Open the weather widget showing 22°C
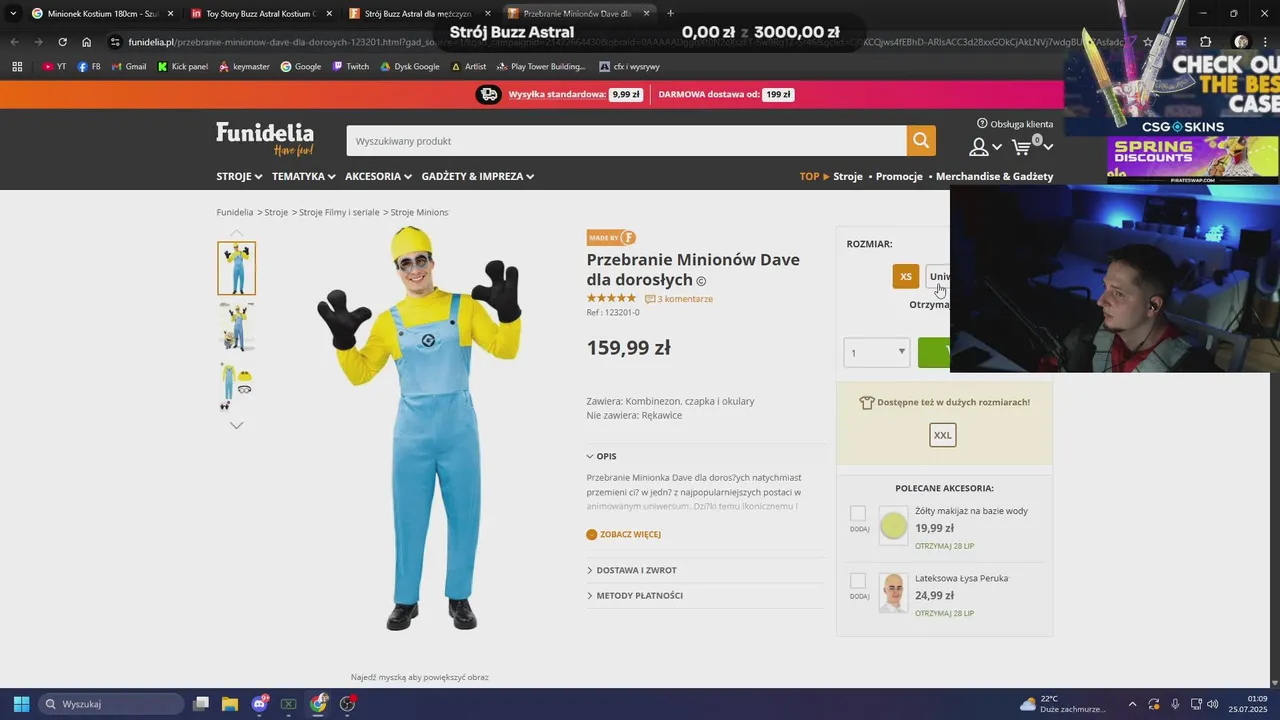This screenshot has width=1280, height=720. pyautogui.click(x=1062, y=704)
